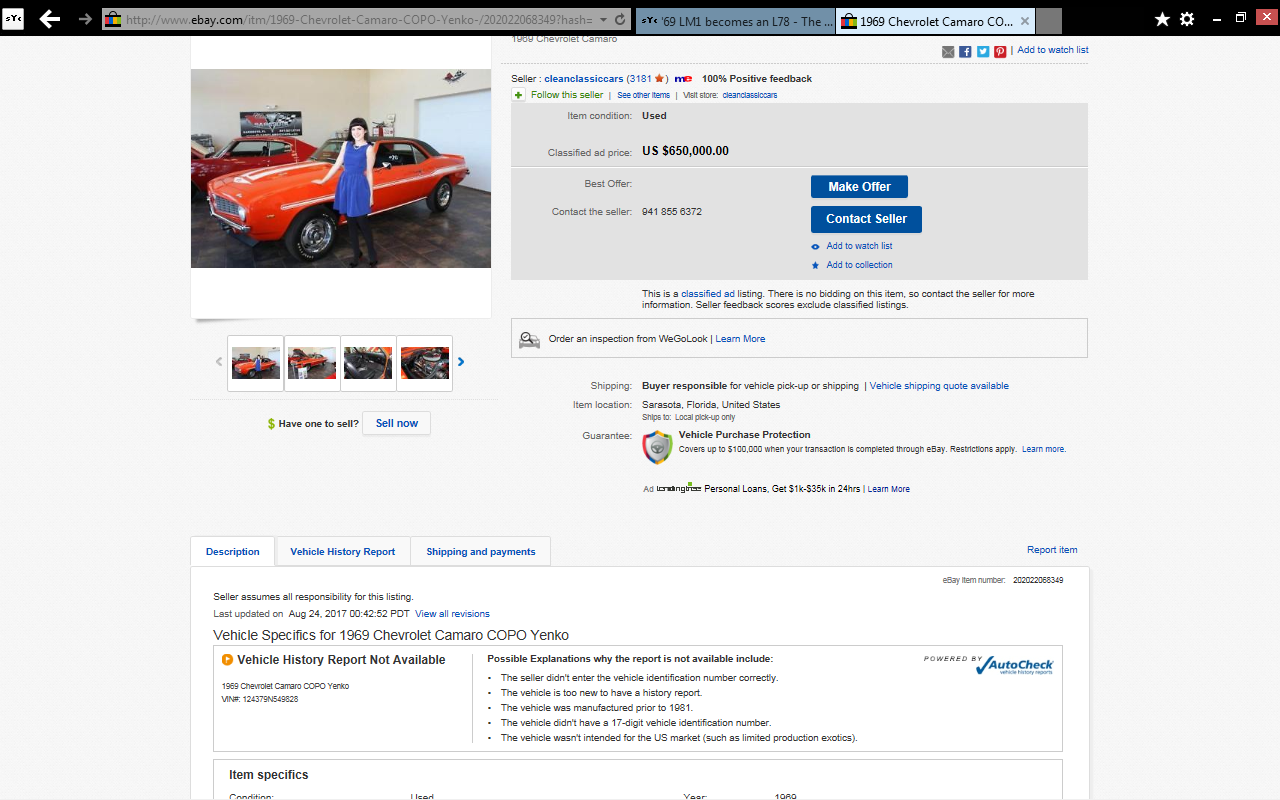
Task: Switch to Vehicle History Report tab
Action: (343, 552)
